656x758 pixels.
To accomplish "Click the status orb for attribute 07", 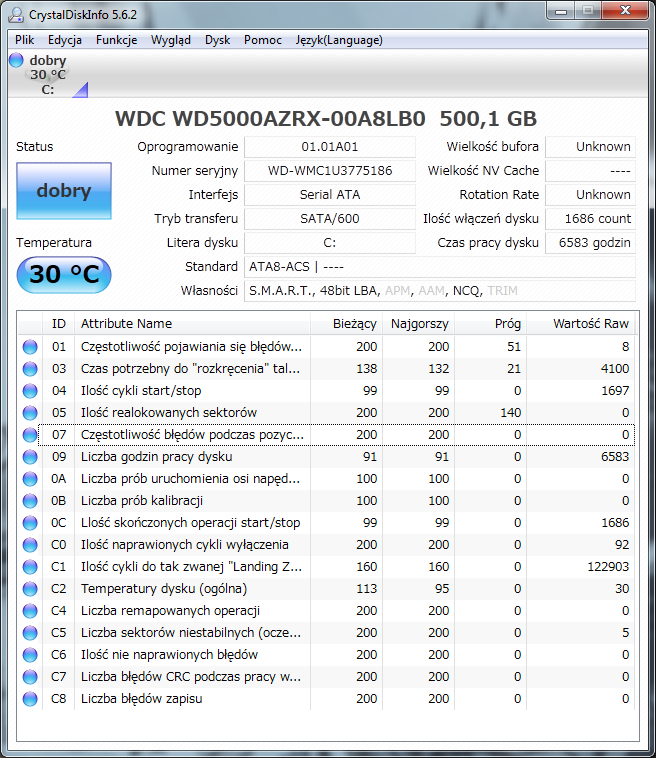I will (30, 435).
